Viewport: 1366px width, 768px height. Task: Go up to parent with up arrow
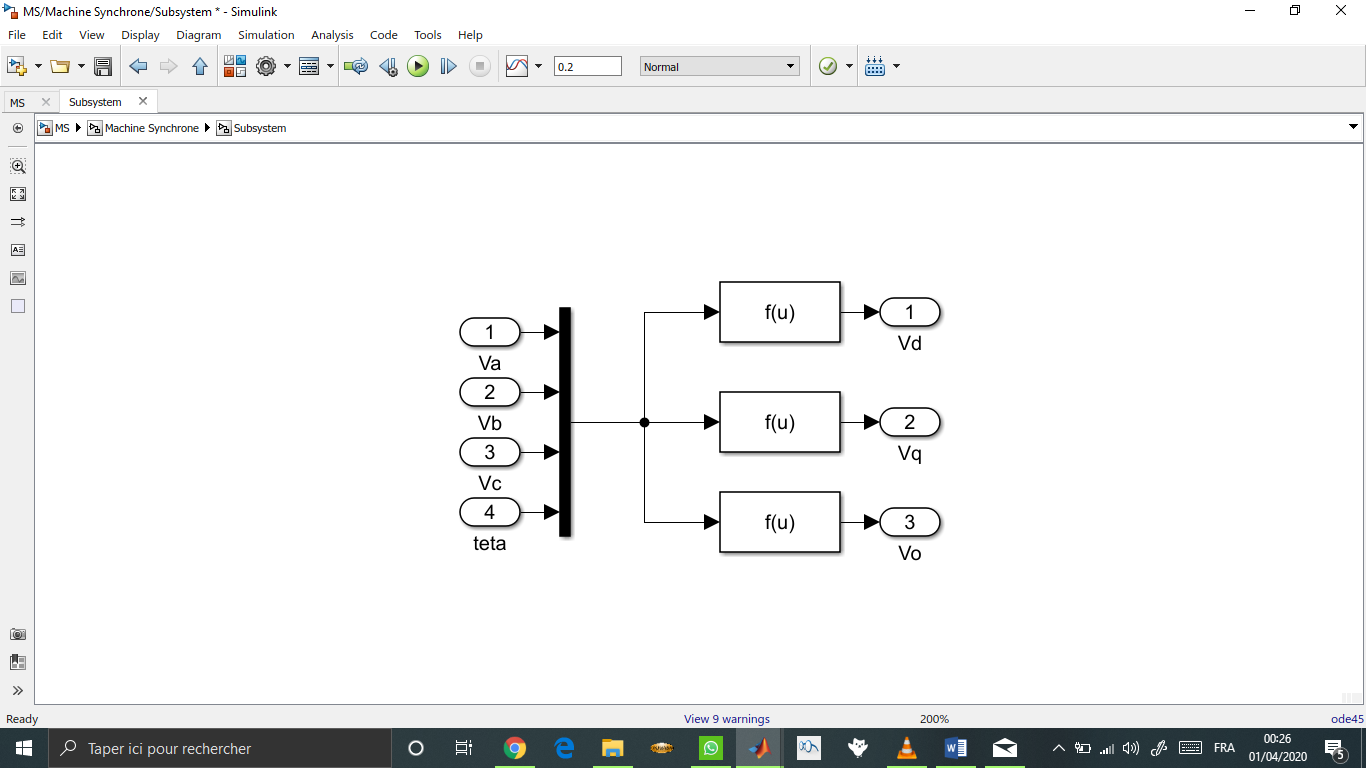[200, 66]
